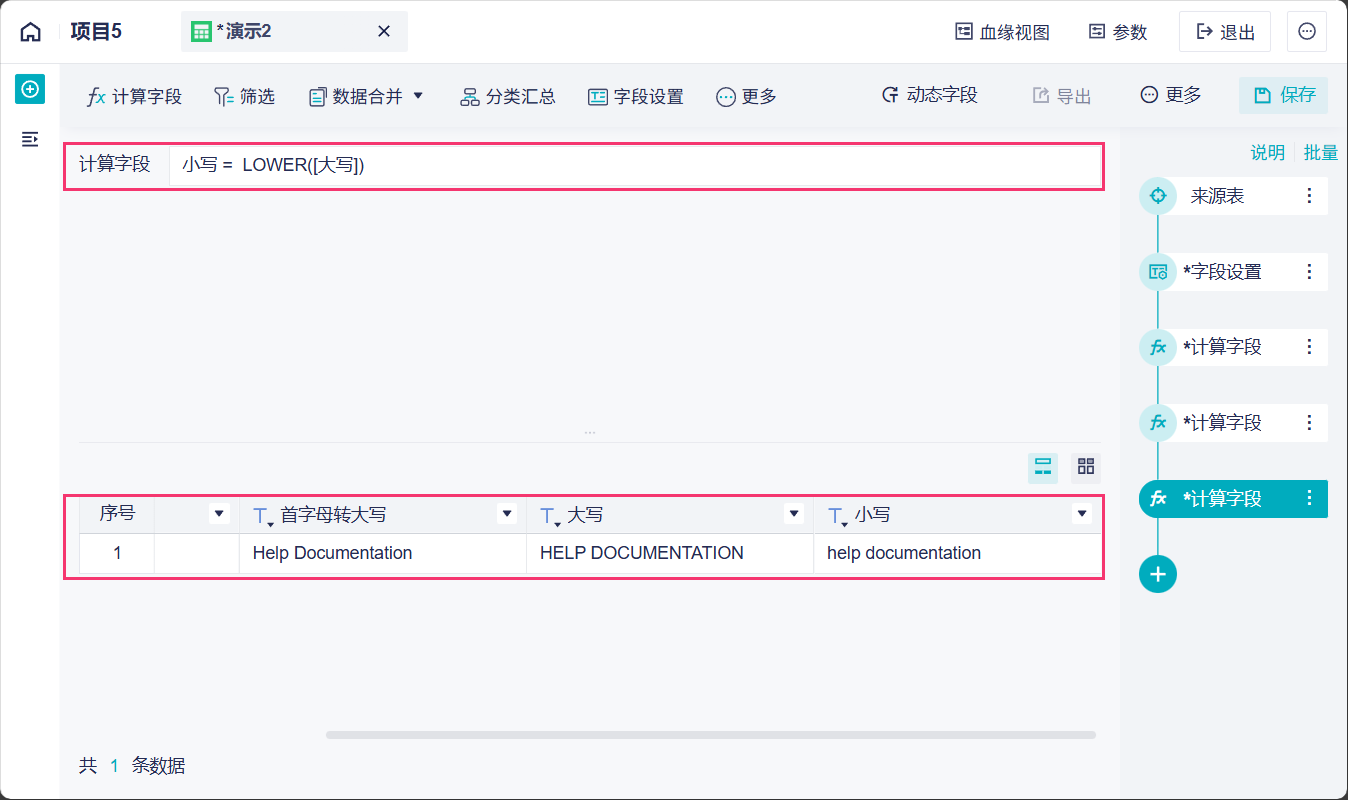Open 筛选 filter tool
1348x800 pixels.
[244, 97]
